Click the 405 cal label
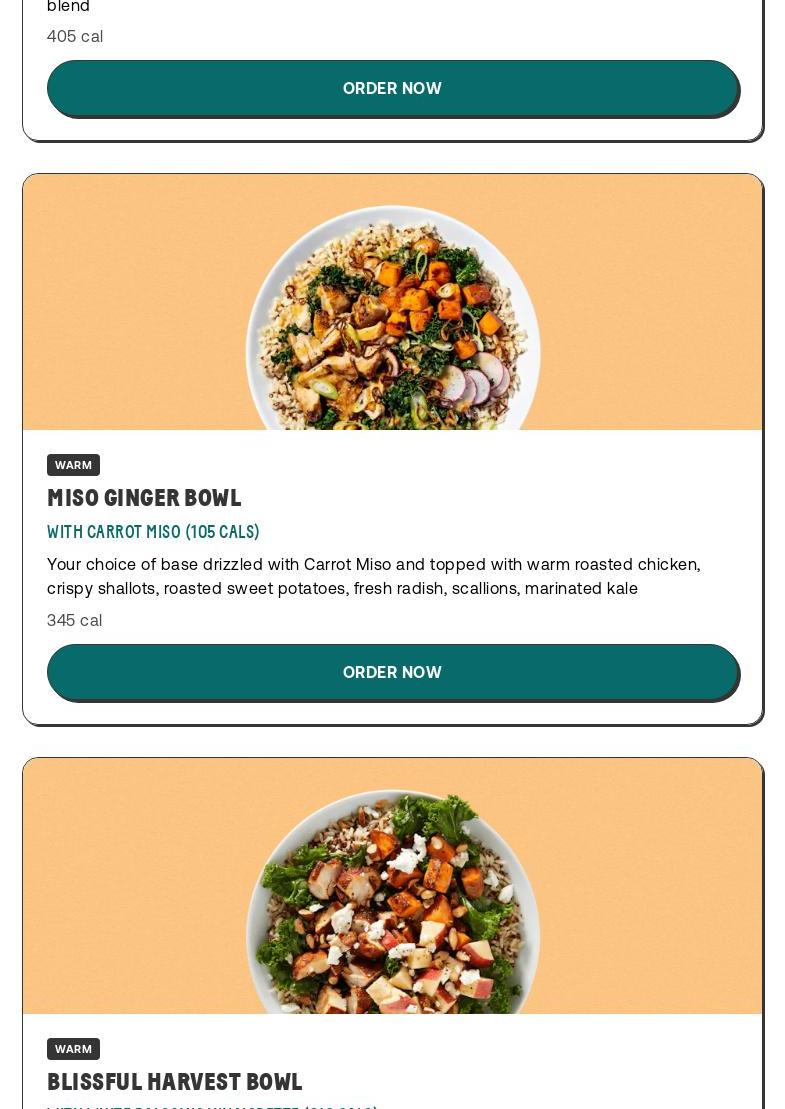Viewport: 785px width, 1109px height. 75,36
